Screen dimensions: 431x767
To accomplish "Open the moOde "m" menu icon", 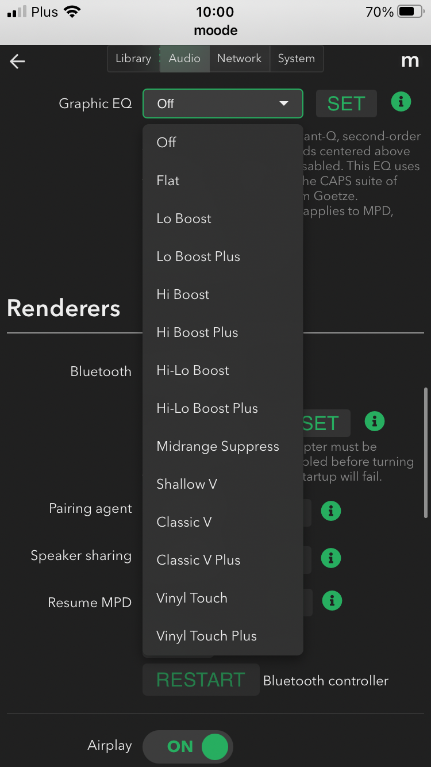I will tap(410, 61).
